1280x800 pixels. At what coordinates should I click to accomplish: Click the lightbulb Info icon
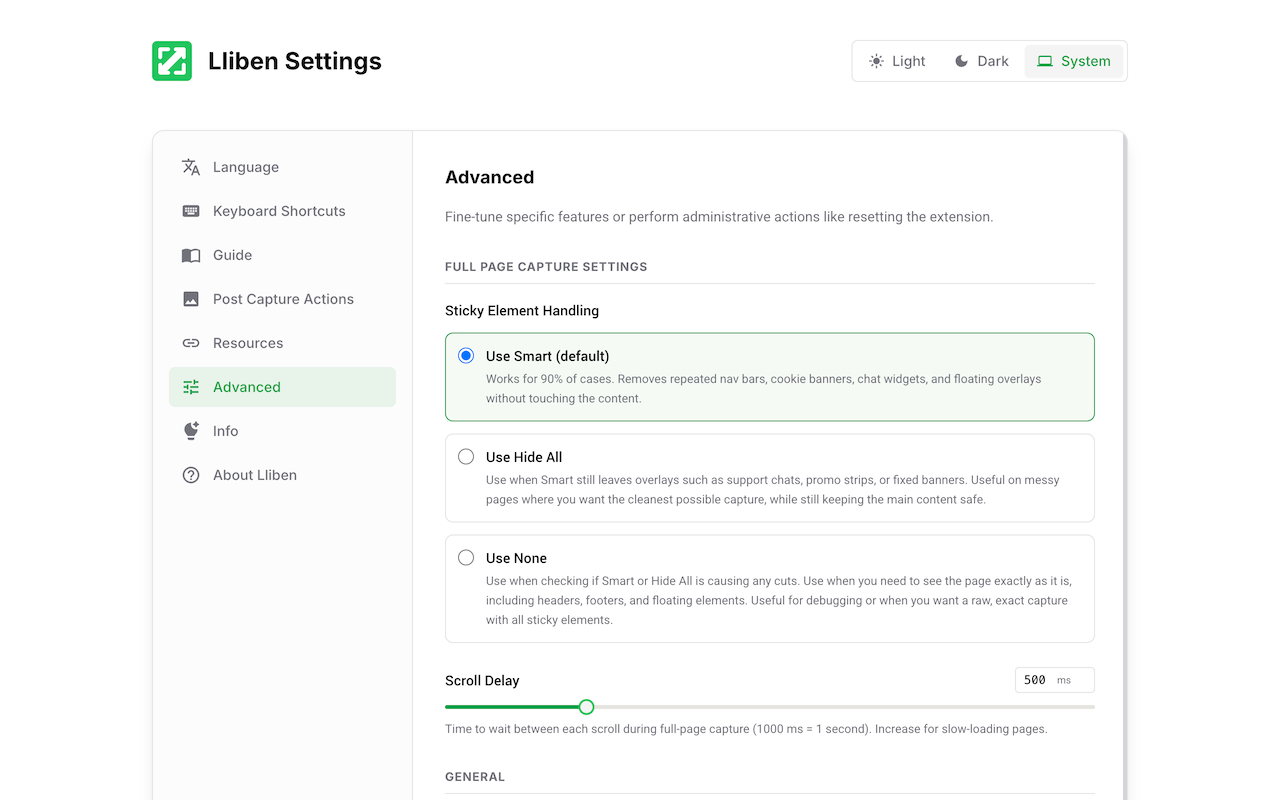pos(191,431)
